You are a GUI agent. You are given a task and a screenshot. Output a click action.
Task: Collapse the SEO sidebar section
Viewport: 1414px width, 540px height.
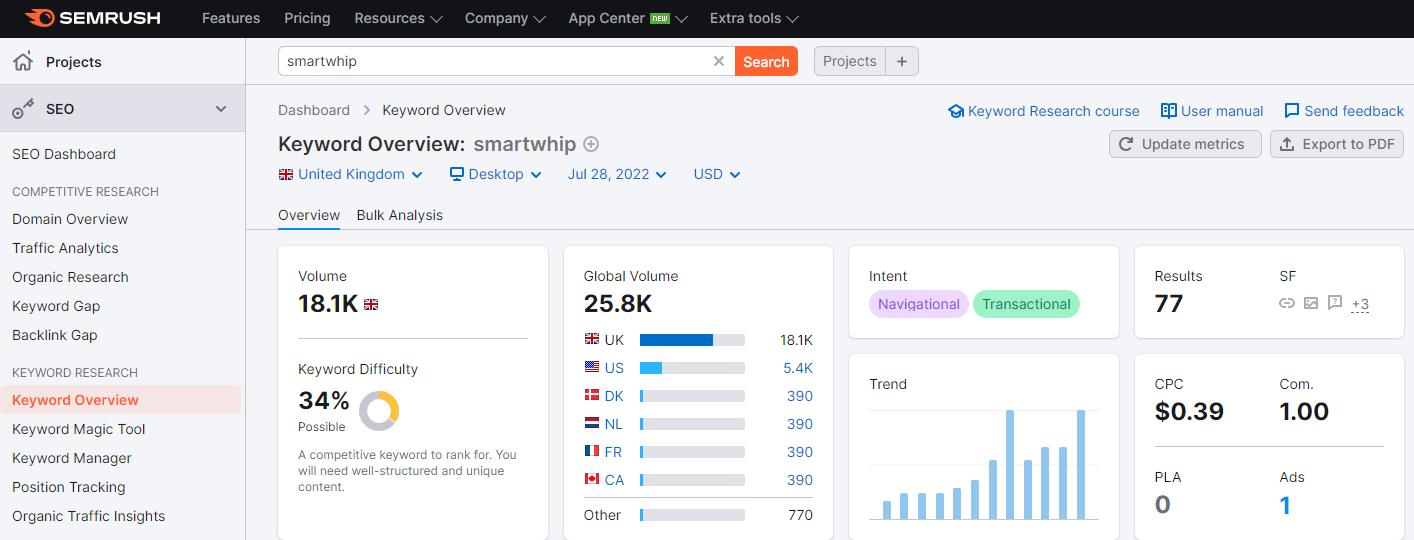coord(221,109)
